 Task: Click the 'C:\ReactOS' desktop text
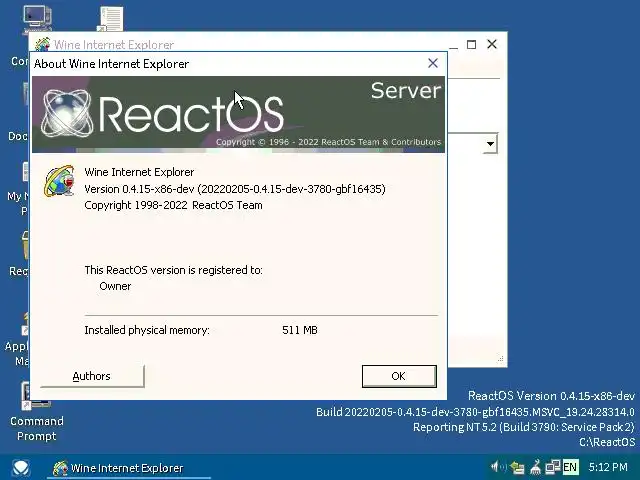[607, 442]
